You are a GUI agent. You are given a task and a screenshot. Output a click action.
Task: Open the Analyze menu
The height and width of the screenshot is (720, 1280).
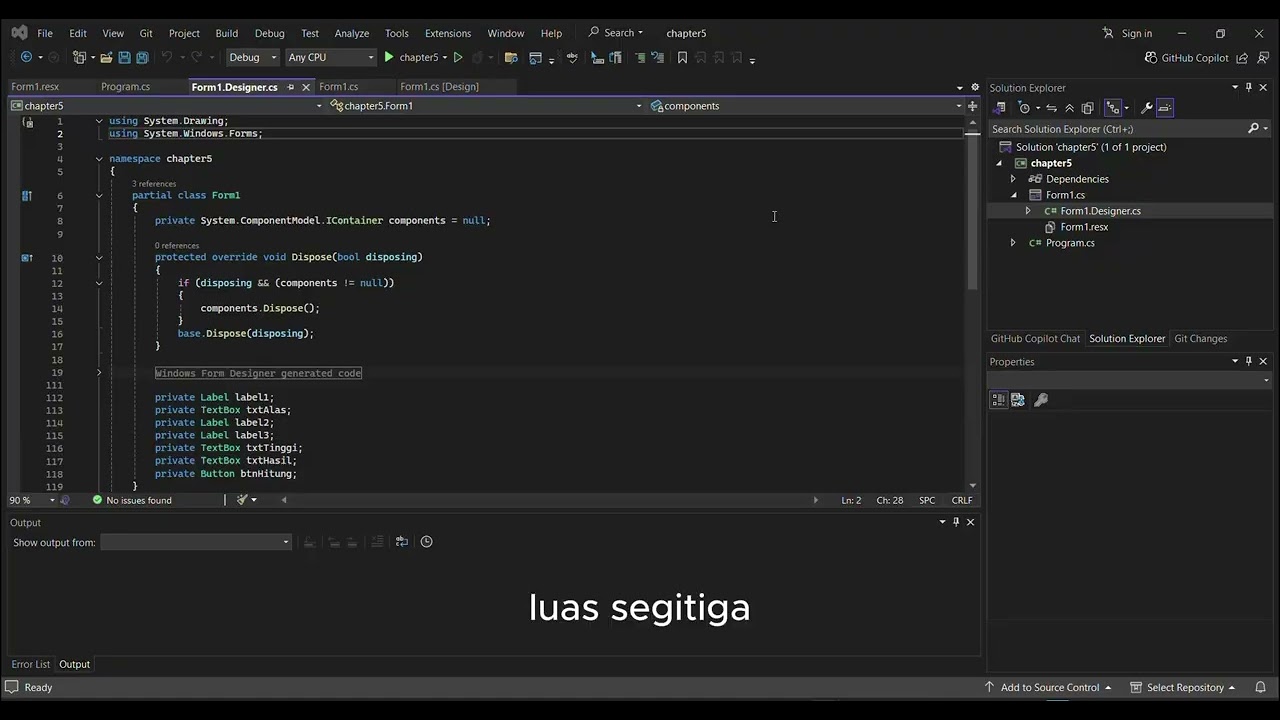click(x=351, y=33)
